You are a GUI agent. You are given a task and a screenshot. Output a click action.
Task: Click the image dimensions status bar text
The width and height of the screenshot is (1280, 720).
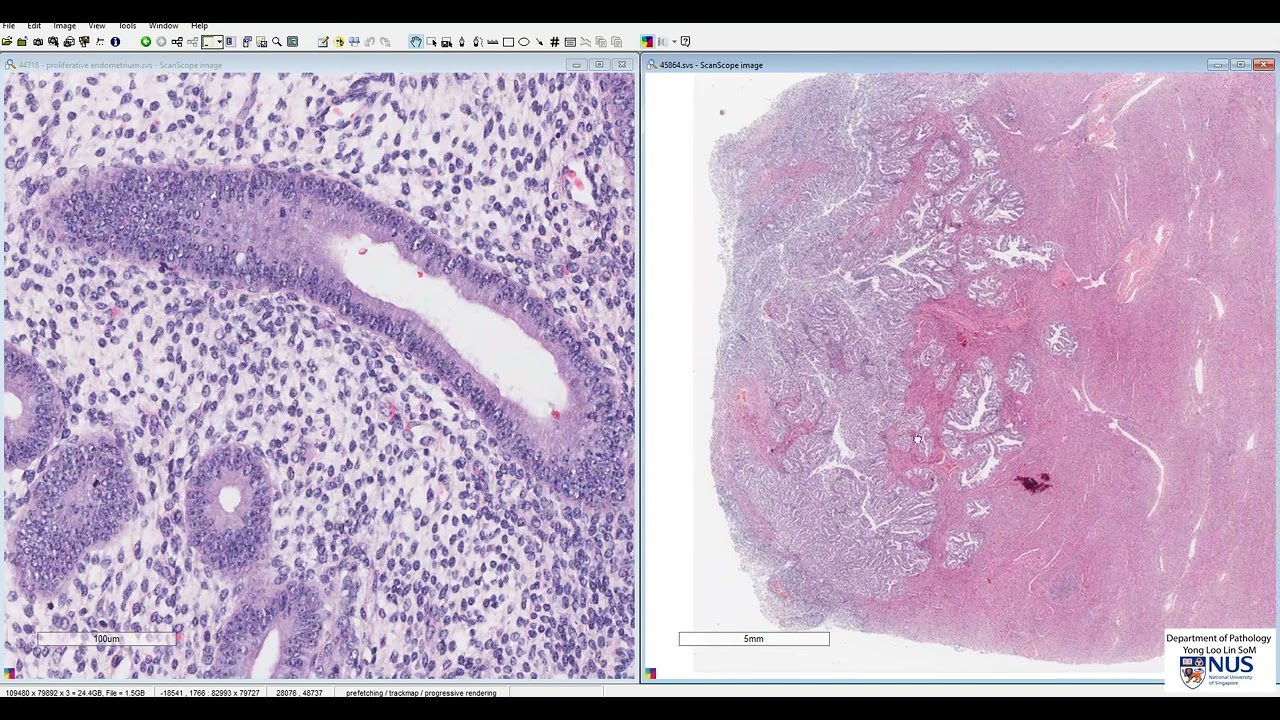75,693
